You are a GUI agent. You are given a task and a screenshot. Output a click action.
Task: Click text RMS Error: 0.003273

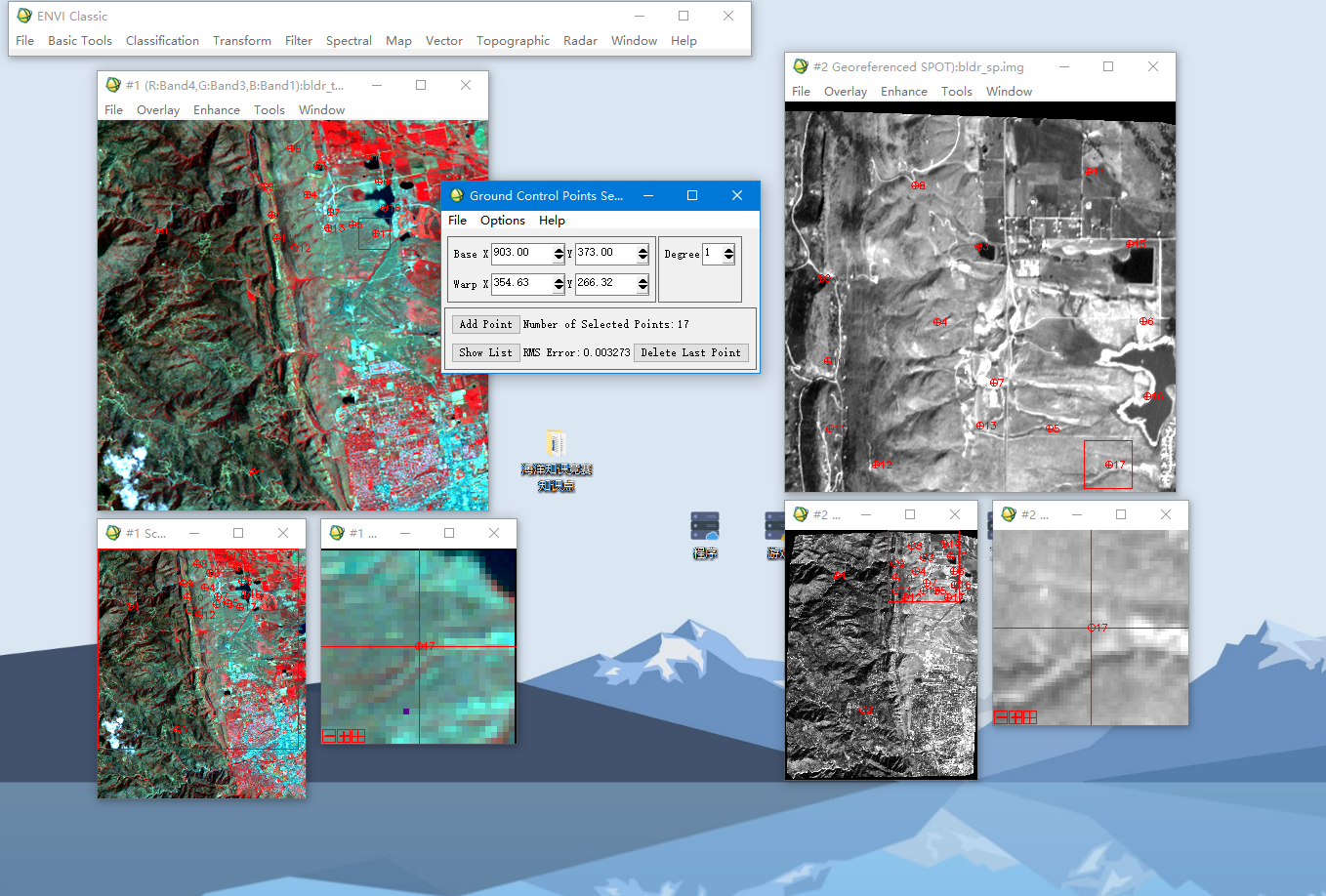click(x=576, y=352)
